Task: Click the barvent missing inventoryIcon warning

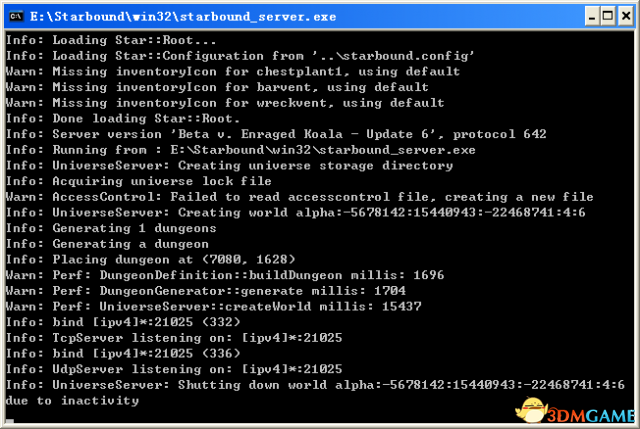Action: pos(217,87)
